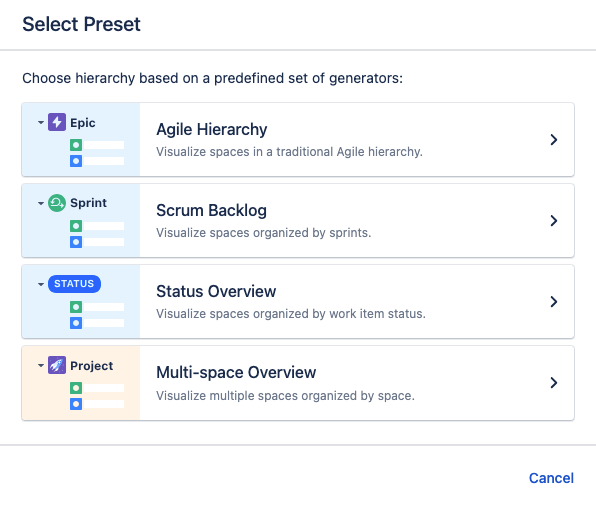Open Scrum Backlog preset chevron

[x=554, y=221]
